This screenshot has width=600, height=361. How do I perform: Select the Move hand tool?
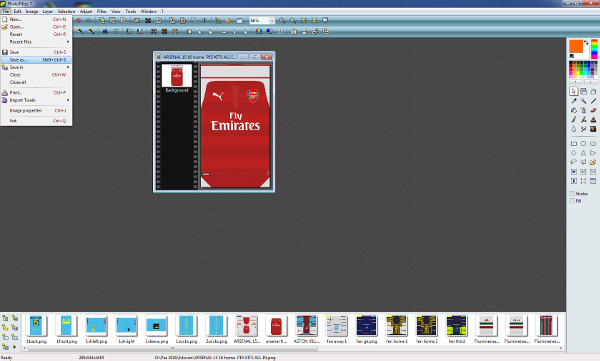[593, 91]
